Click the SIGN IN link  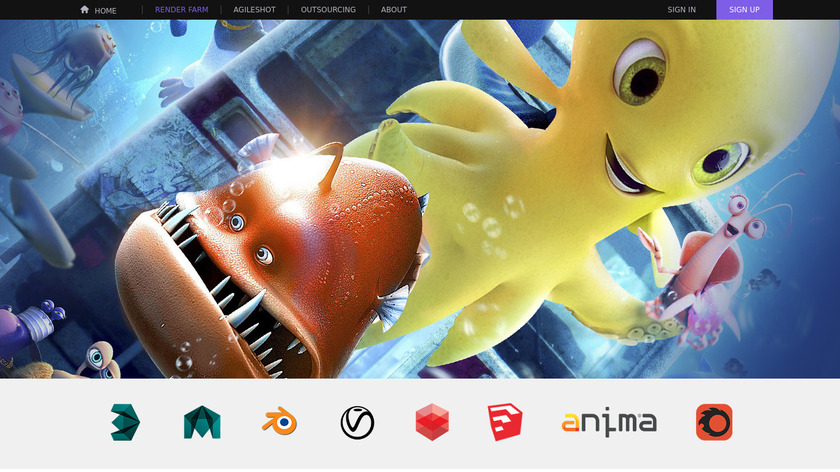(681, 10)
